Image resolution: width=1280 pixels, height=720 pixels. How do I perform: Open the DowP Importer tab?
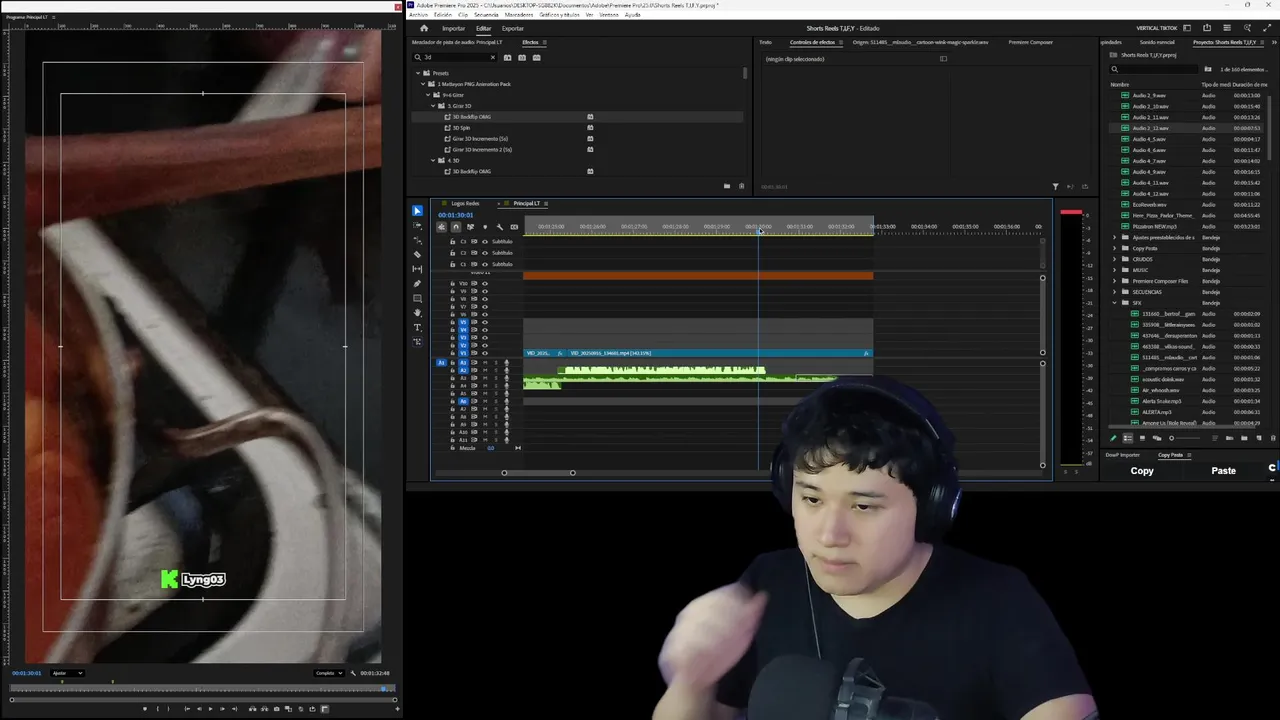pos(1122,455)
